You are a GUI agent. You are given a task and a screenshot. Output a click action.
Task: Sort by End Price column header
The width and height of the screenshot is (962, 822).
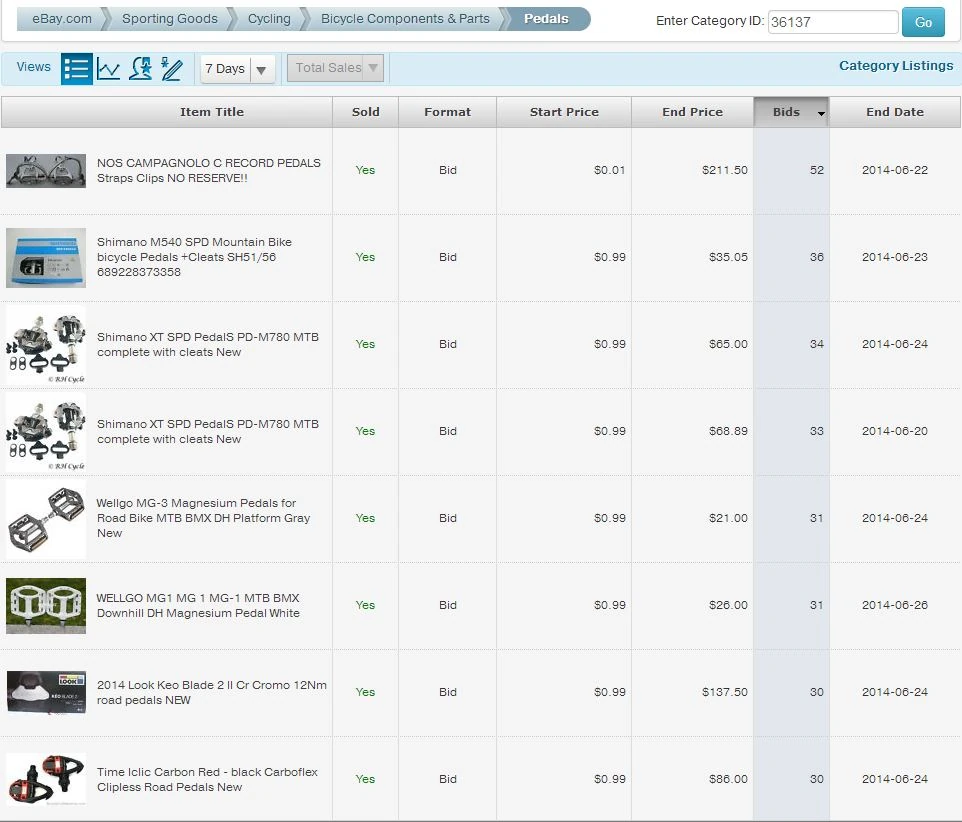(x=692, y=112)
